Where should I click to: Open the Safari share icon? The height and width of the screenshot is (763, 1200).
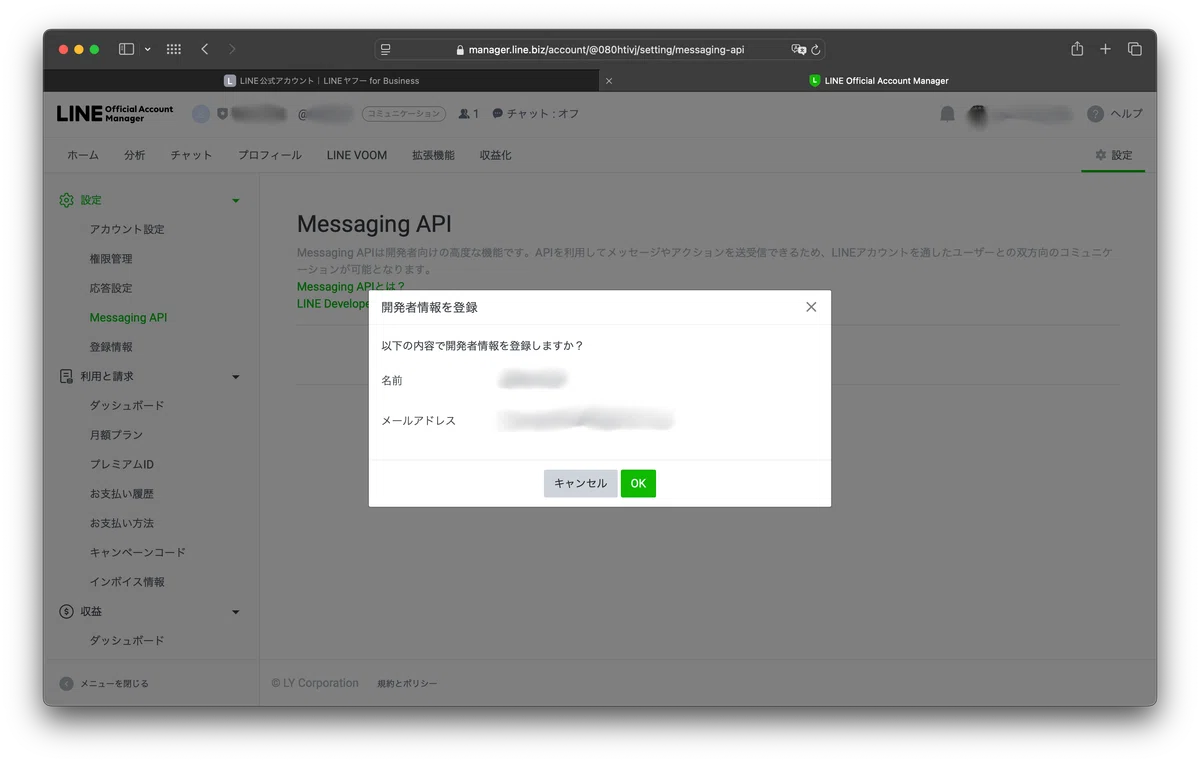point(1077,49)
